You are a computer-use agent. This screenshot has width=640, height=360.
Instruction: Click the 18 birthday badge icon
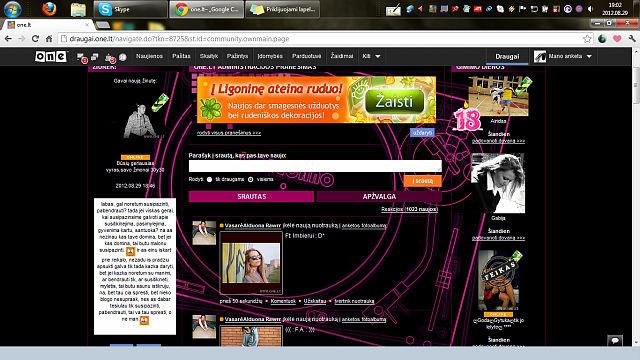467,119
